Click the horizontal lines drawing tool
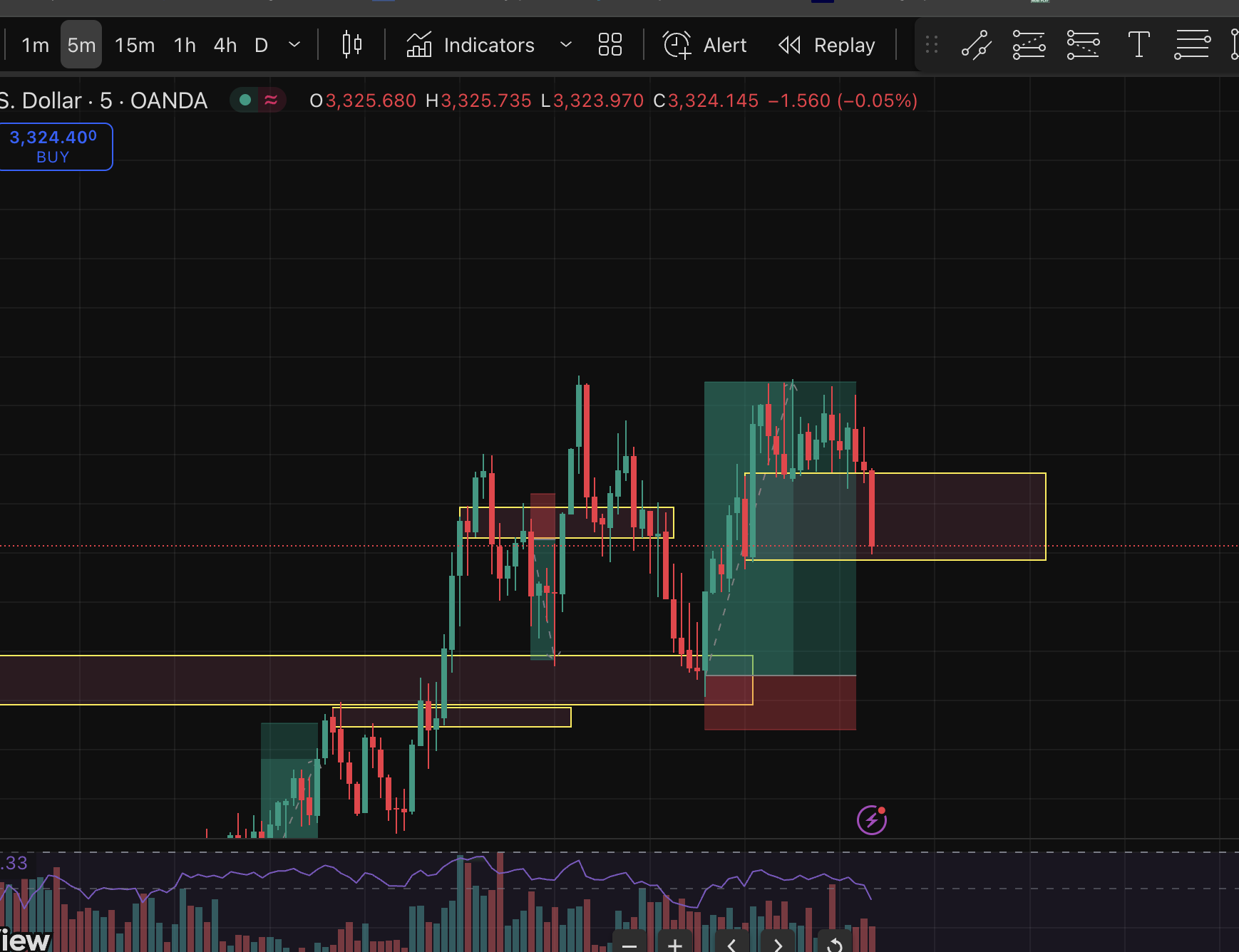The height and width of the screenshot is (952, 1239). [1192, 45]
